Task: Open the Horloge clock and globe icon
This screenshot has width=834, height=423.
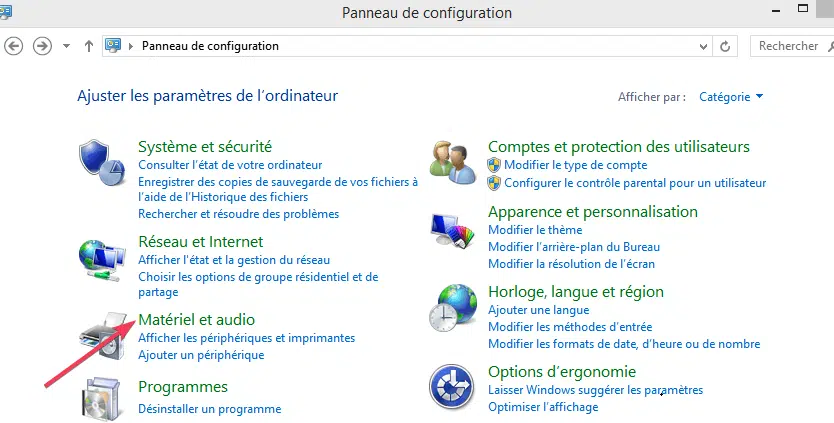Action: [x=453, y=308]
